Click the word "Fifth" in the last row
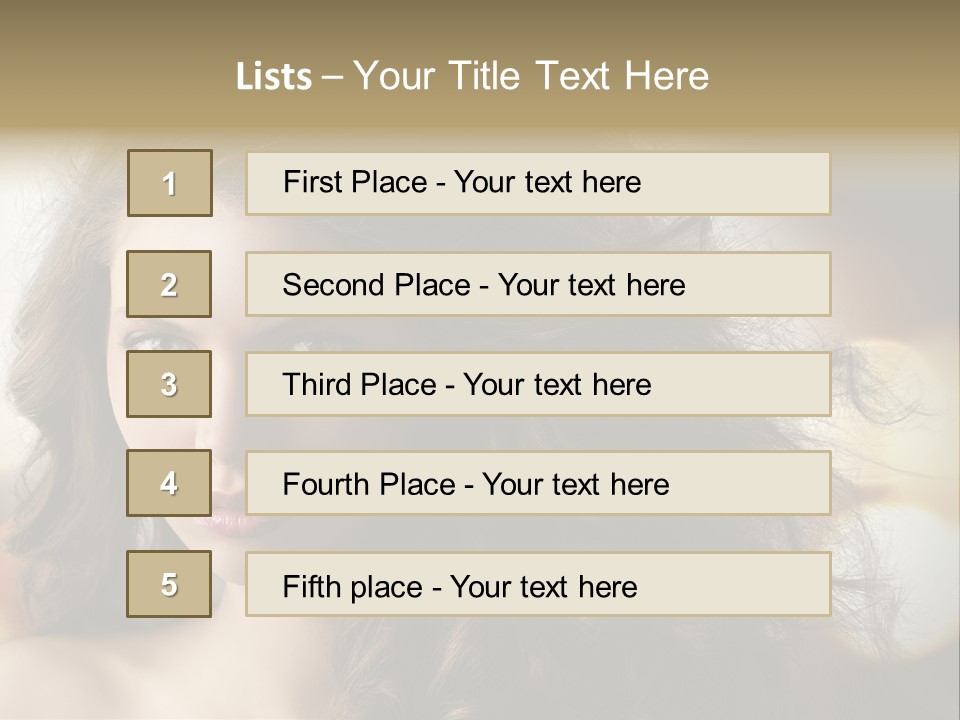Image resolution: width=960 pixels, height=720 pixels. tap(311, 586)
